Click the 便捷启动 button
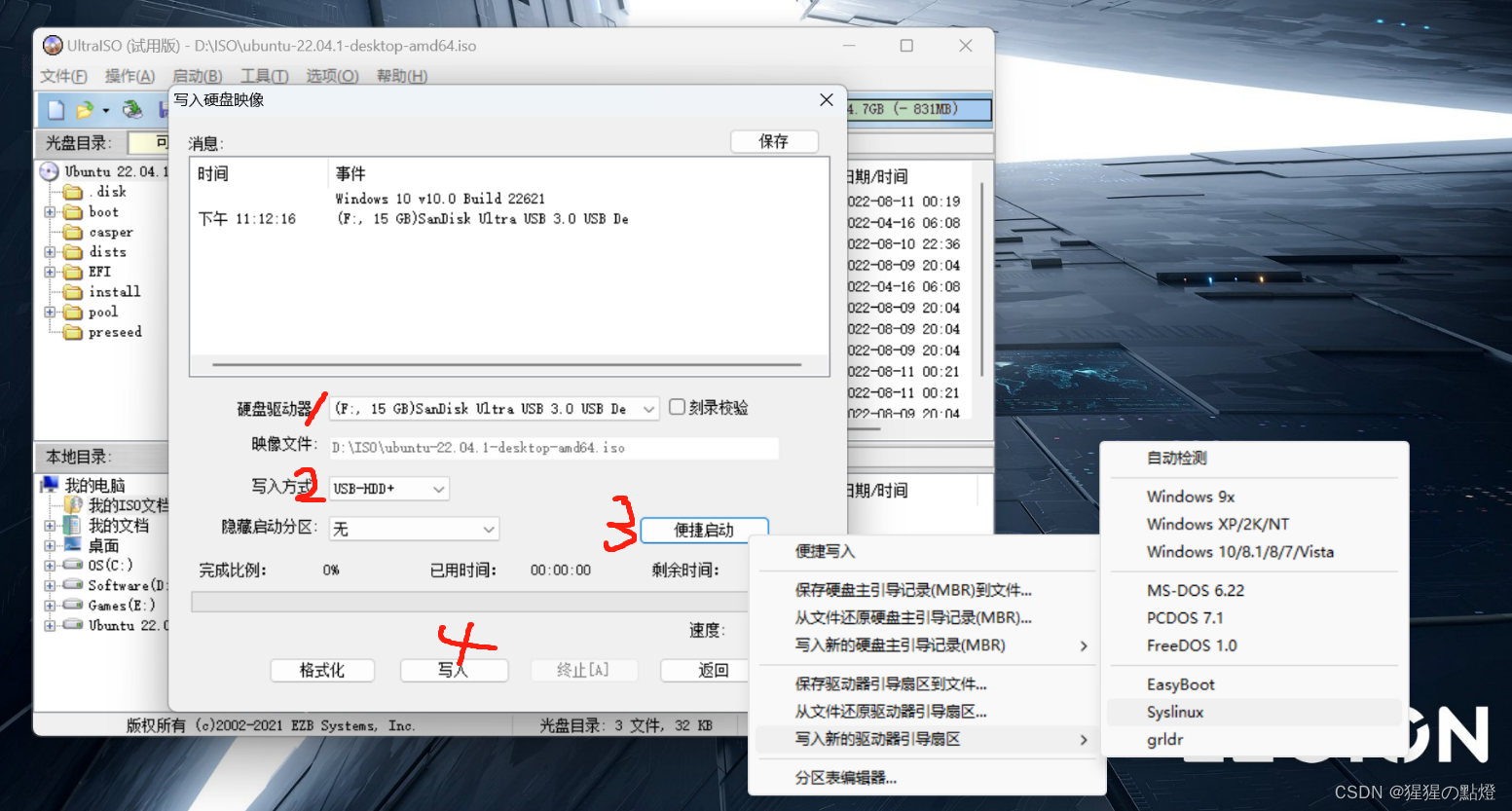Screen dimensions: 1512x811 pos(704,530)
